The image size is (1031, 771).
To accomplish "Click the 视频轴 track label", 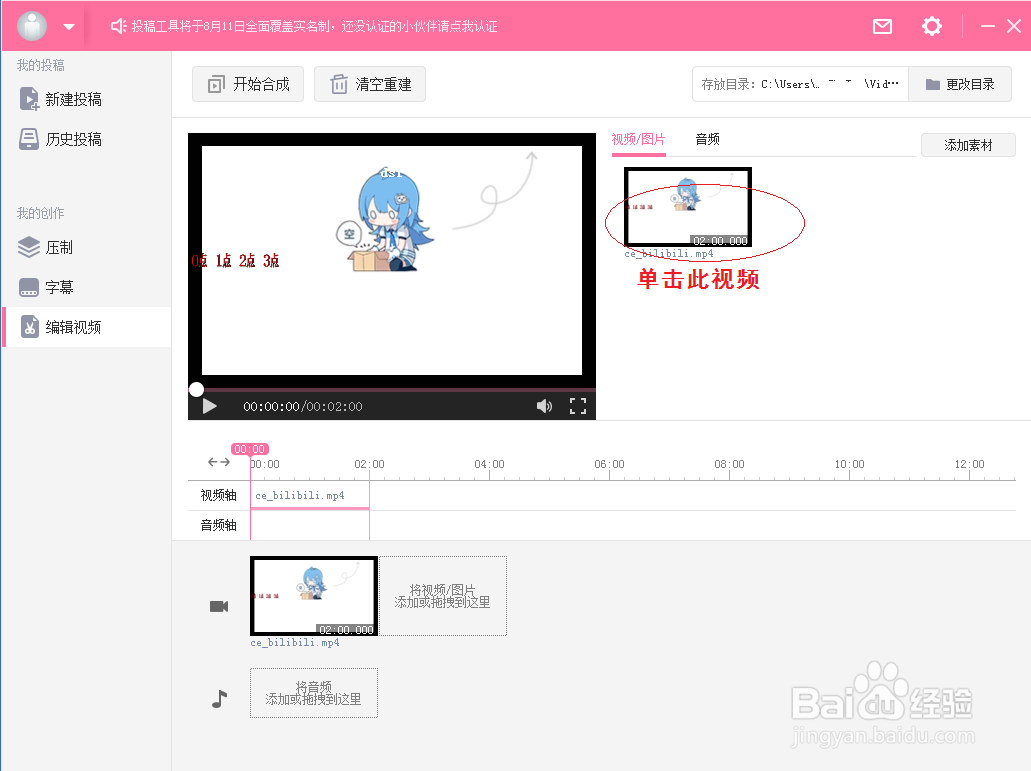I will coord(218,495).
